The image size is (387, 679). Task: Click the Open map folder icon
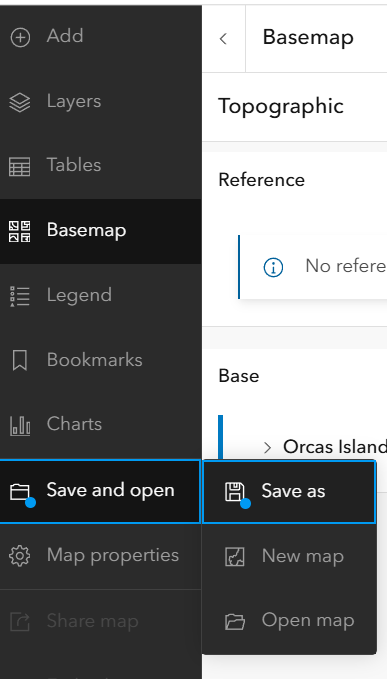235,621
